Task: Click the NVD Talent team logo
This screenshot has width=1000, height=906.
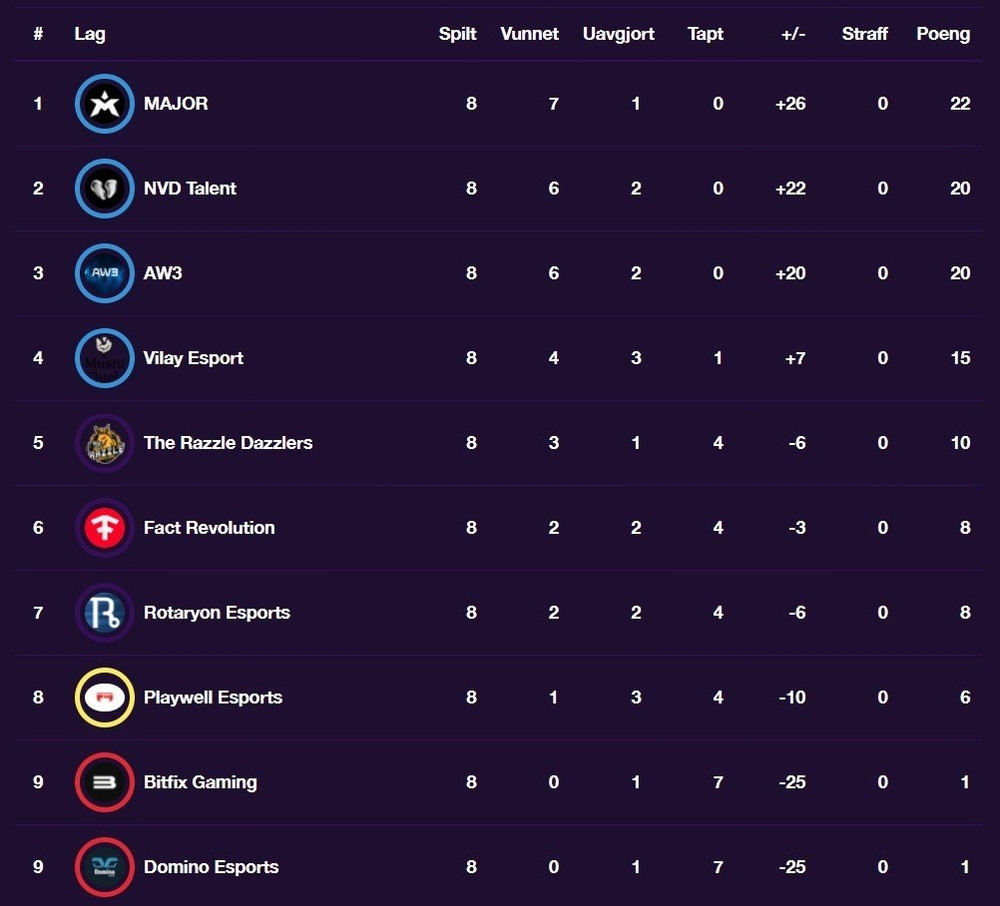Action: [105, 189]
